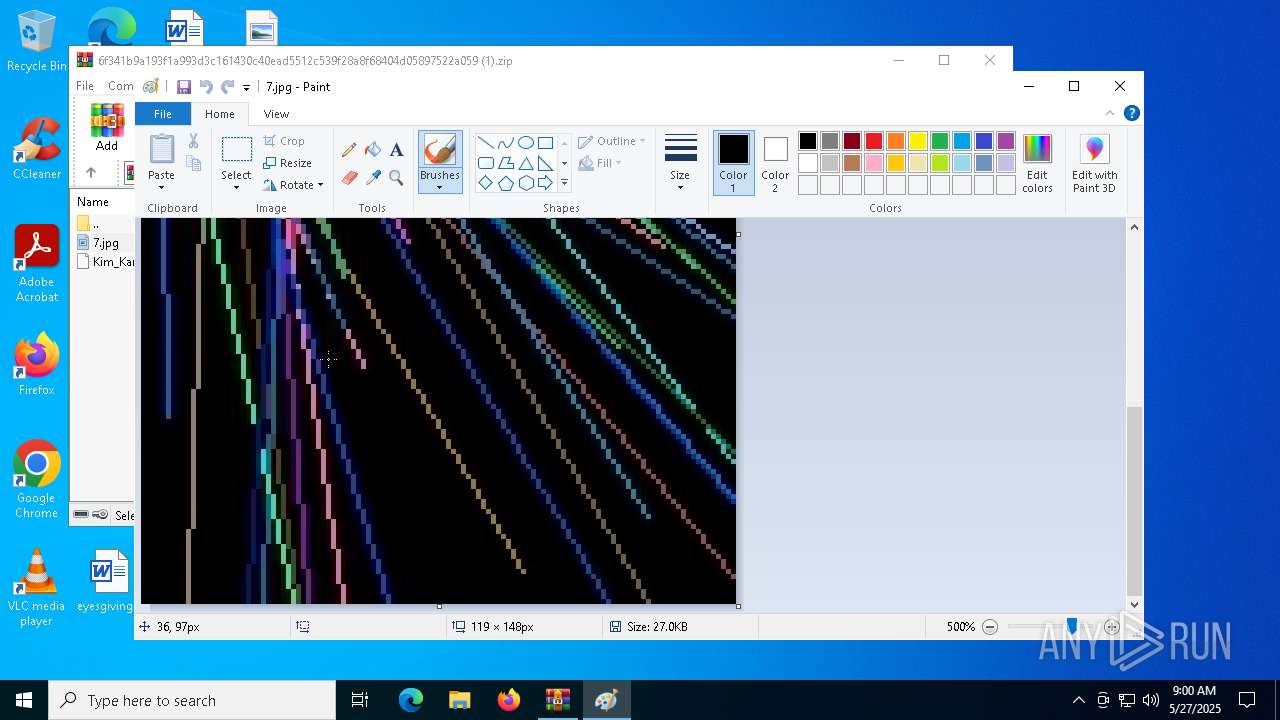Open Edit with Paint 3D

1095,163
